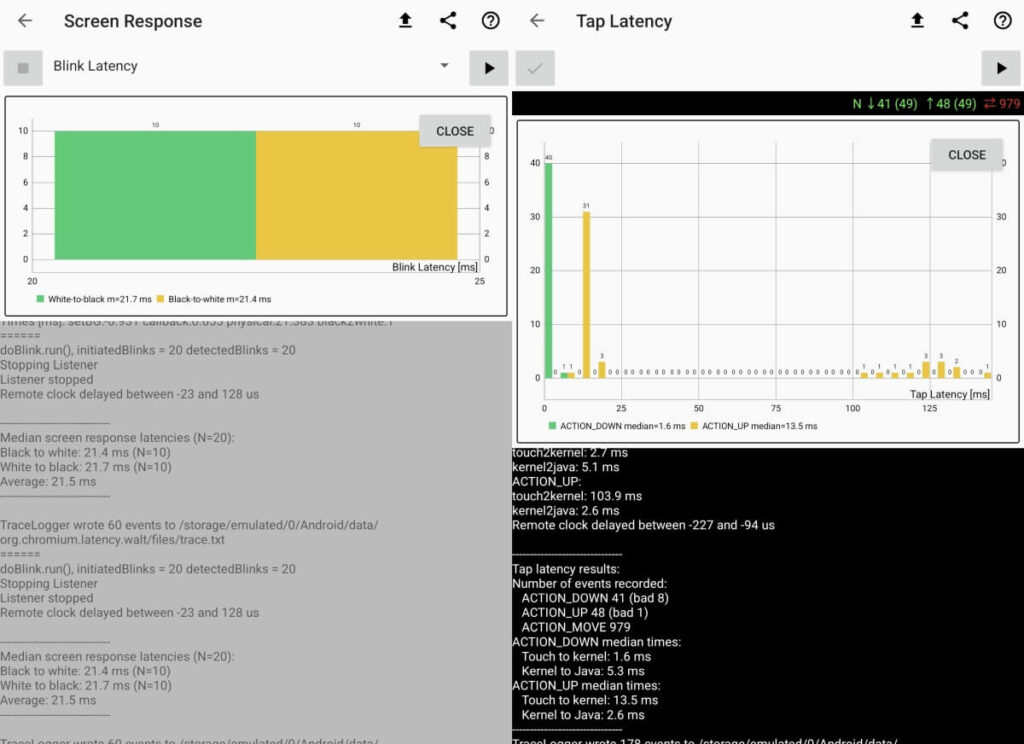Screen dimensions: 1024x744
Task: Close the Tap Latency histogram chart
Action: (x=967, y=155)
